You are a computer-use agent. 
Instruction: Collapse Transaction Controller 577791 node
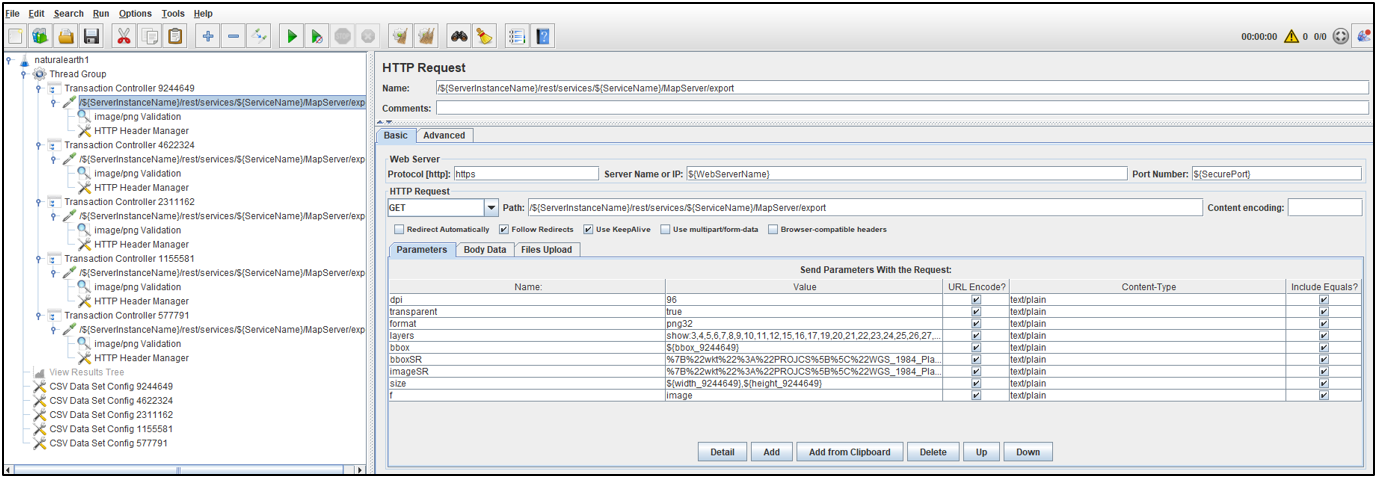pos(39,315)
